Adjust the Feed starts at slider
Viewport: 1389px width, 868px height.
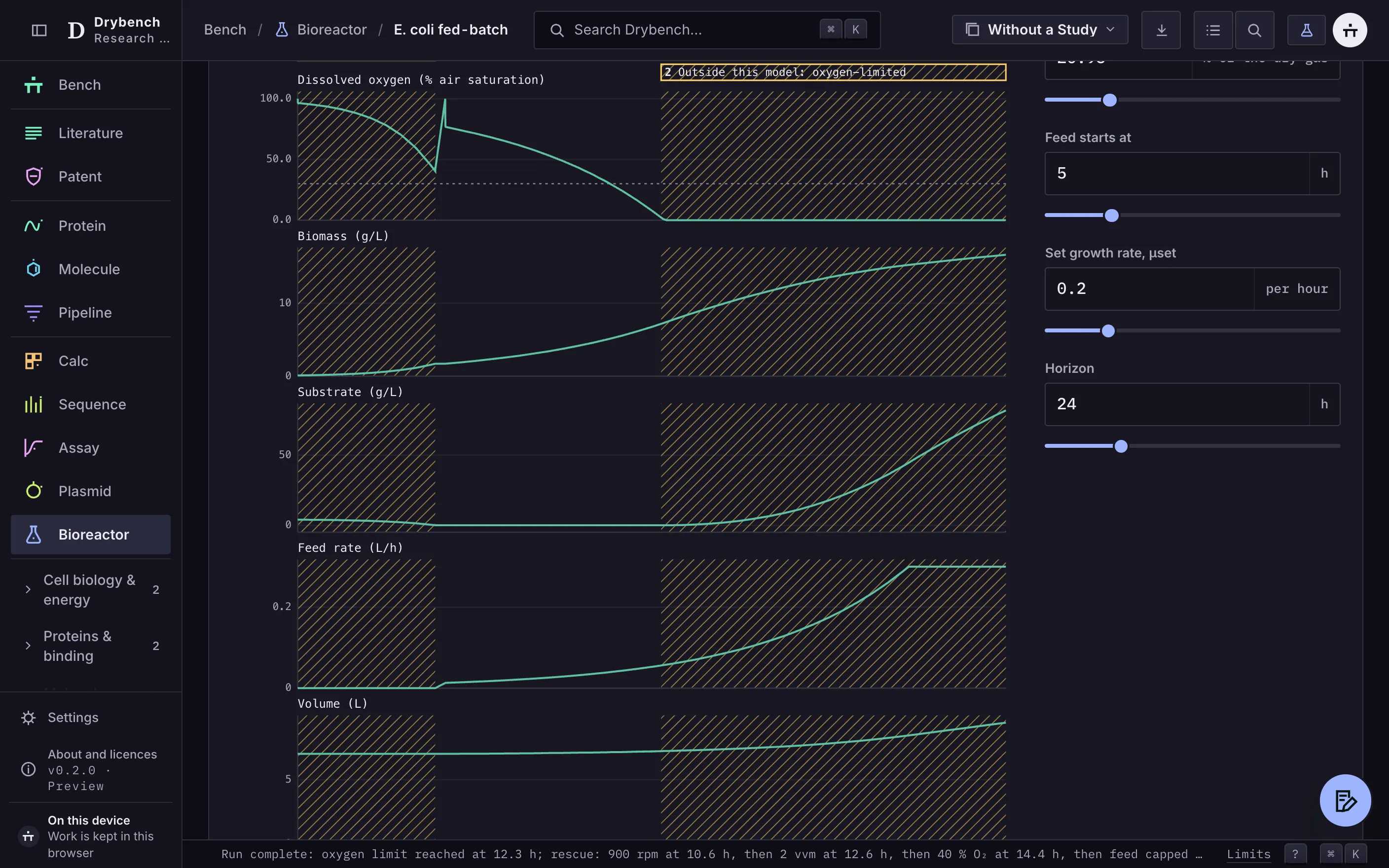point(1112,216)
